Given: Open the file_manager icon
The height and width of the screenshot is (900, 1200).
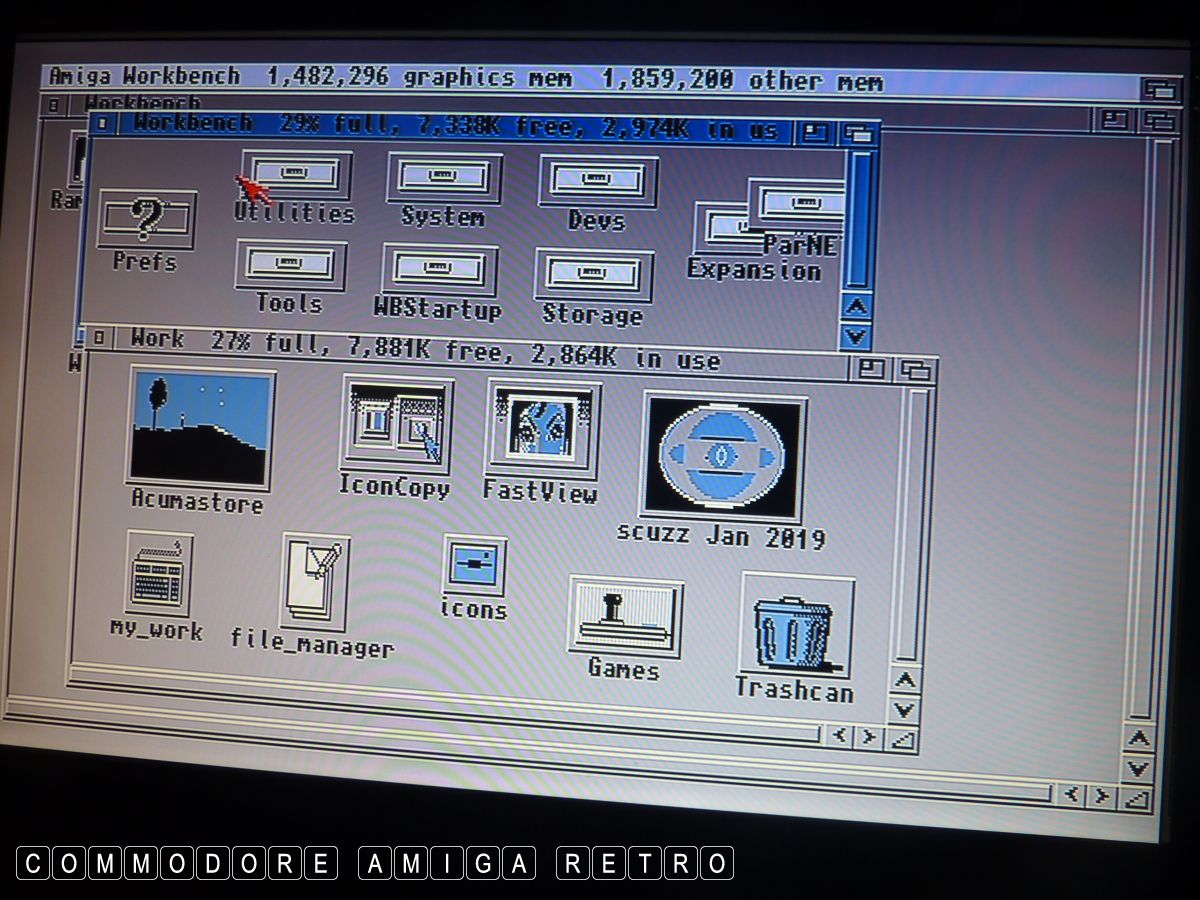Looking at the screenshot, I should pos(315,581).
